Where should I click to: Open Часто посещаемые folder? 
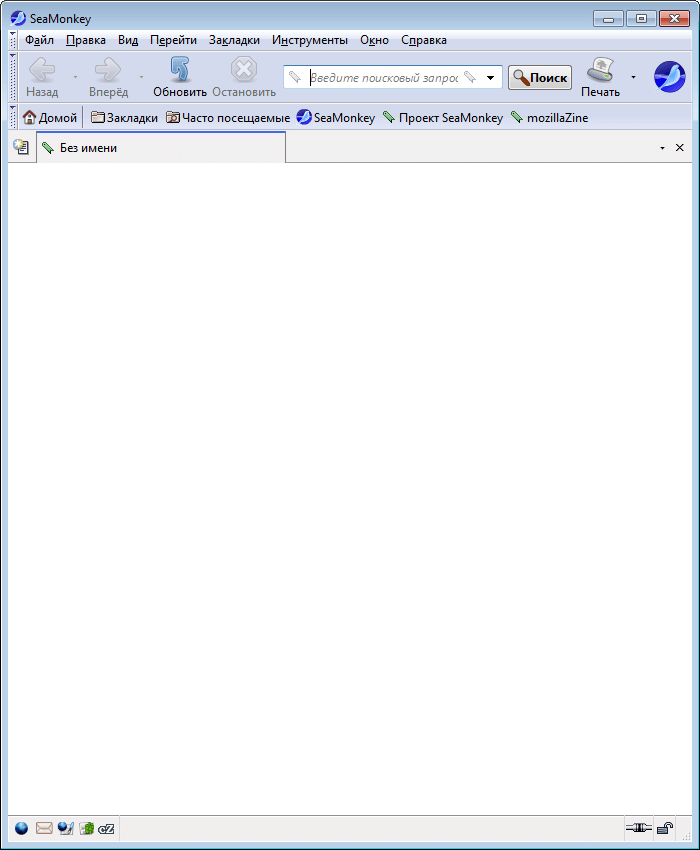click(x=228, y=118)
